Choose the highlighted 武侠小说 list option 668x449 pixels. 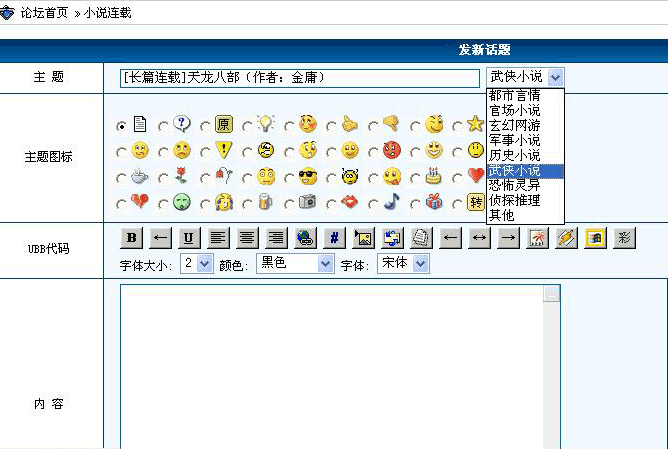[525, 170]
